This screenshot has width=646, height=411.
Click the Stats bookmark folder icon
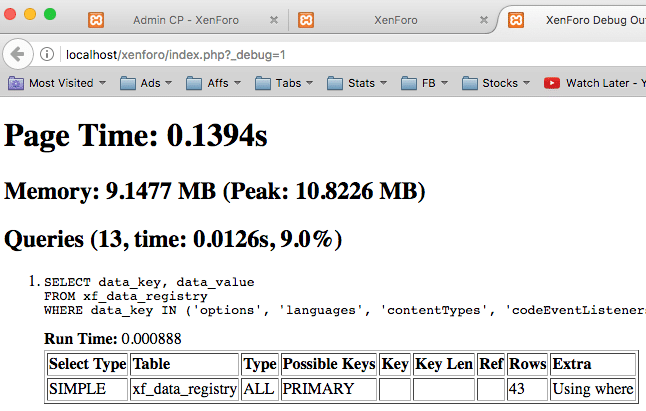tap(335, 83)
